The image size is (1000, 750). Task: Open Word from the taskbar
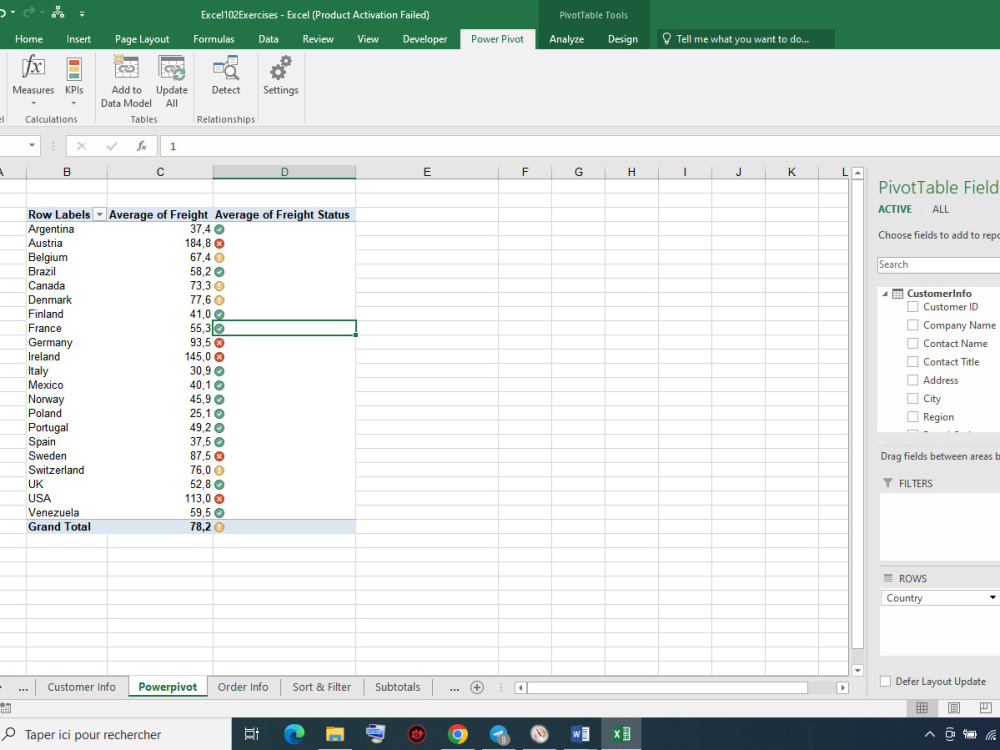pos(580,734)
